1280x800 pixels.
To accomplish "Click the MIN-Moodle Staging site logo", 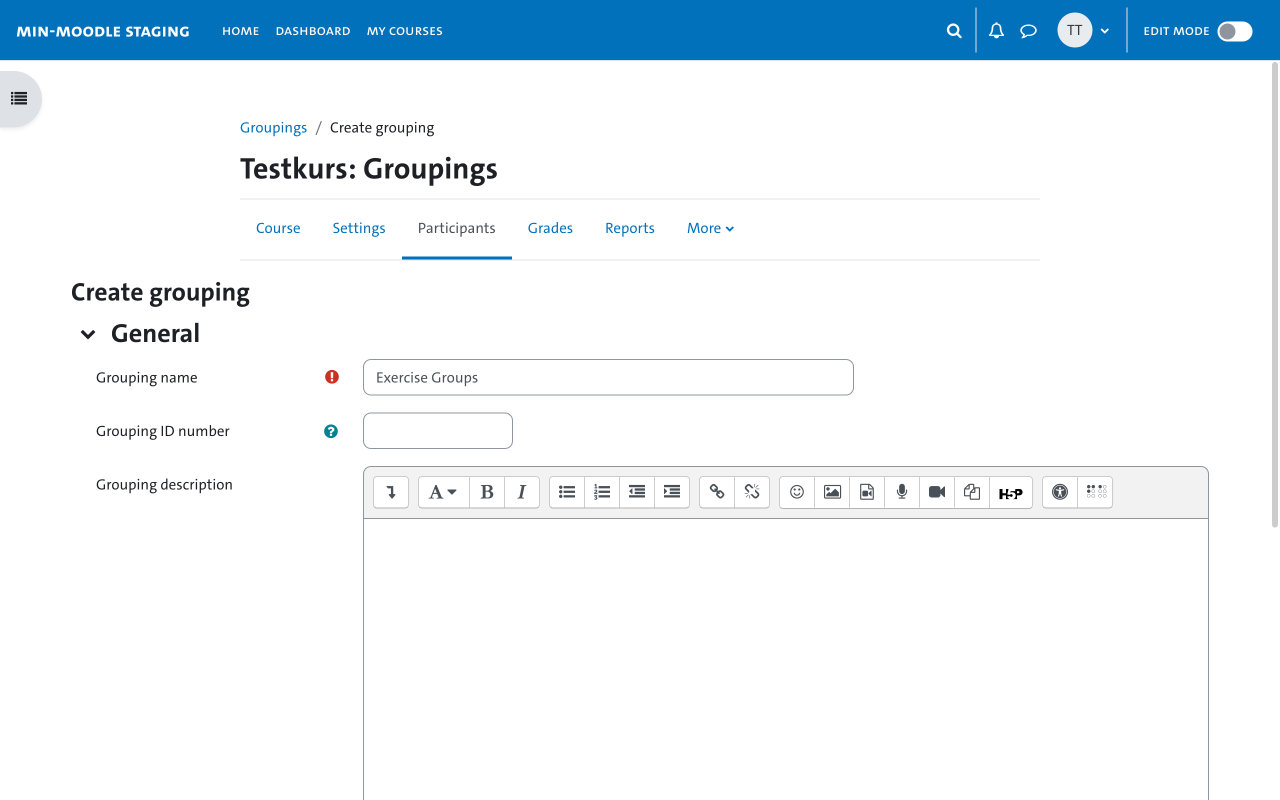I will (103, 31).
